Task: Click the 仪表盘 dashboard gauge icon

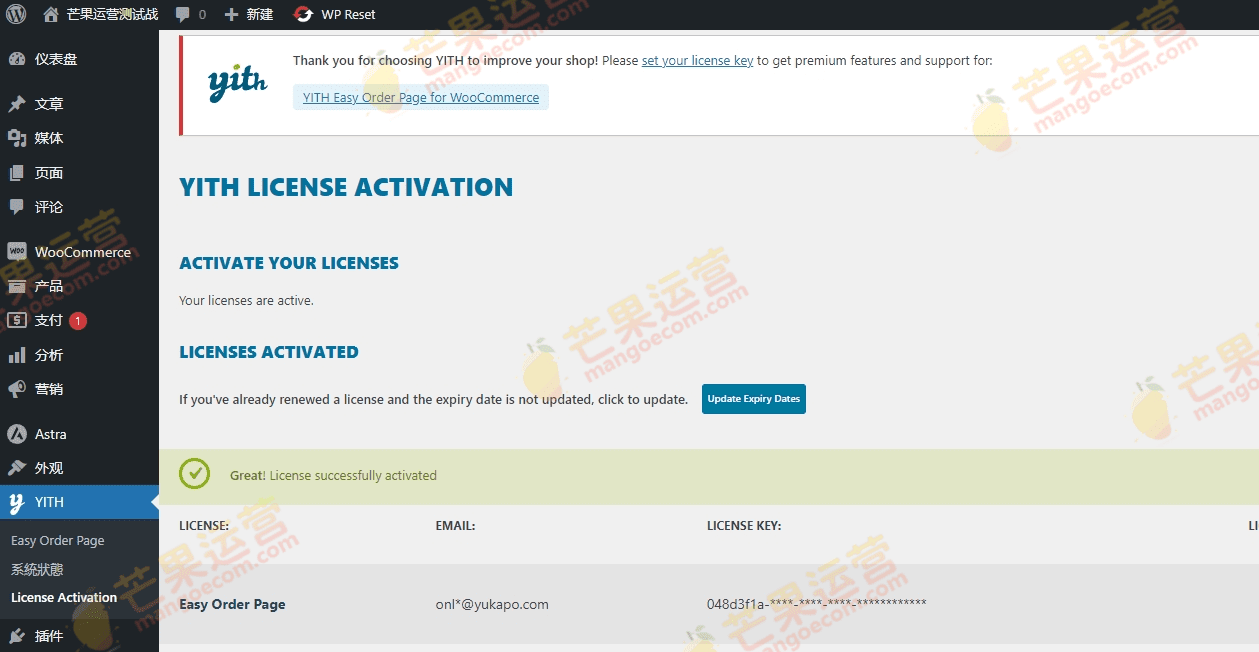Action: [x=17, y=59]
